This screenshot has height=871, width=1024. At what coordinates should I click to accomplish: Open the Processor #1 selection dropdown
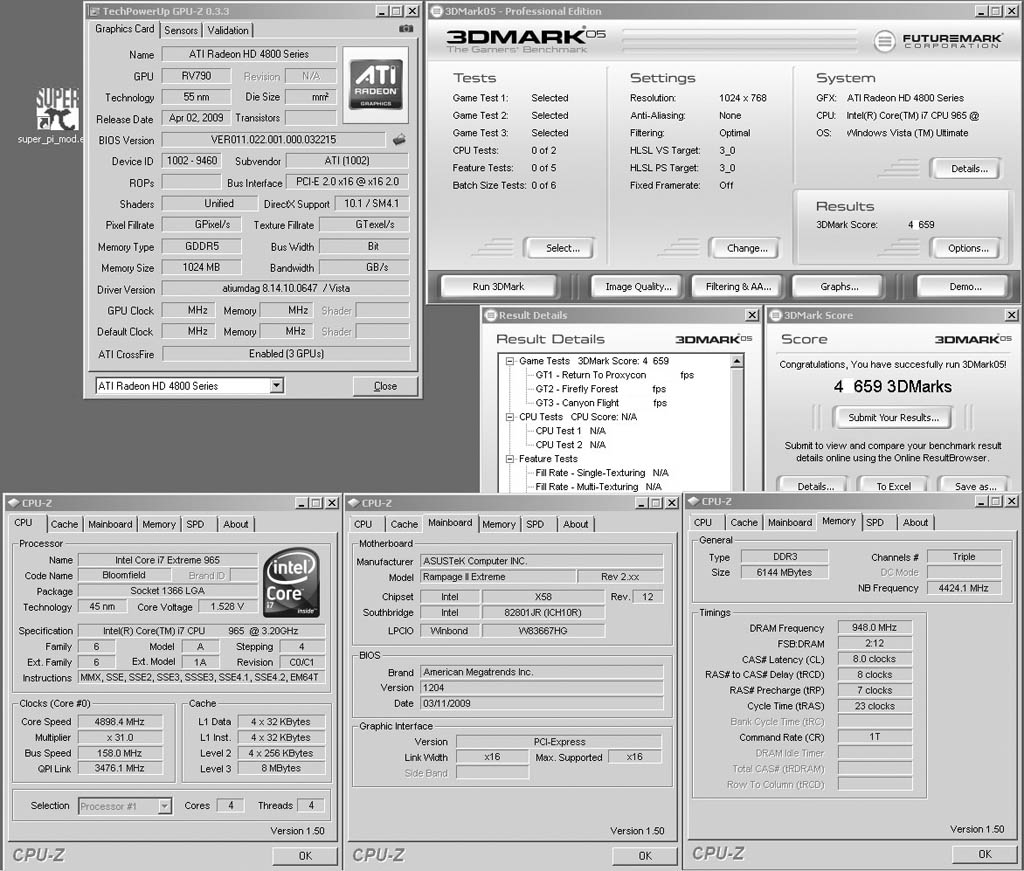click(x=165, y=806)
